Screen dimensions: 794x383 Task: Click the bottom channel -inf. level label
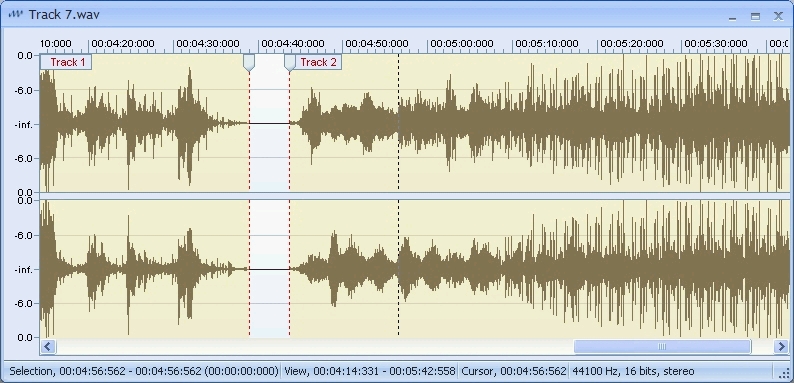(x=24, y=270)
